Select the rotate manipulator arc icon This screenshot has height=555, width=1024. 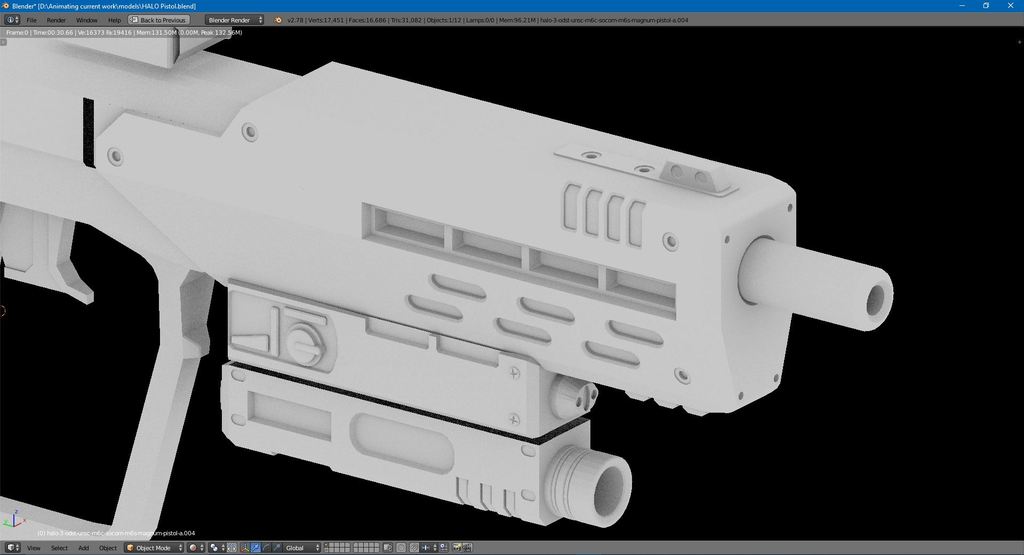pyautogui.click(x=266, y=548)
